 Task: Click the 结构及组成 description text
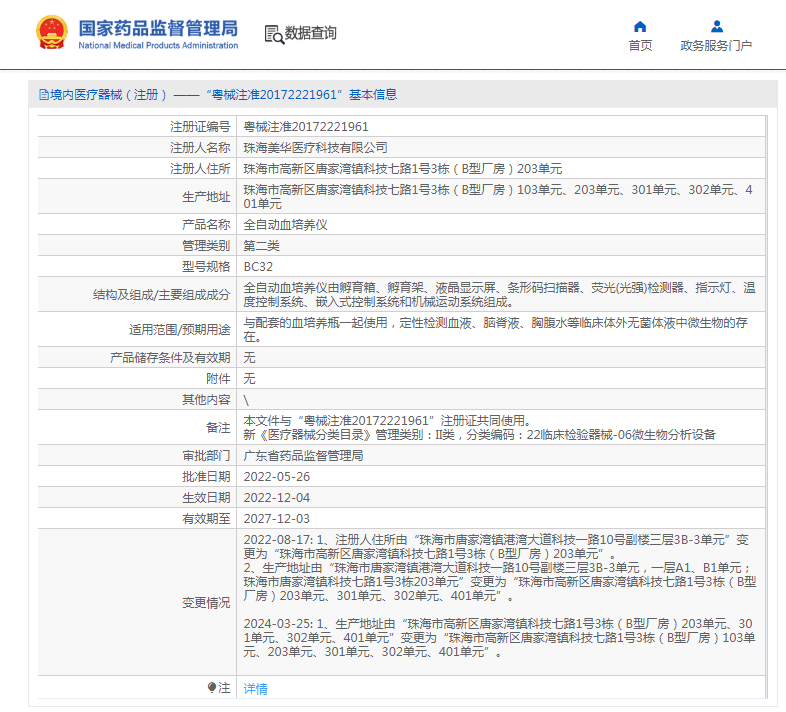point(499,294)
